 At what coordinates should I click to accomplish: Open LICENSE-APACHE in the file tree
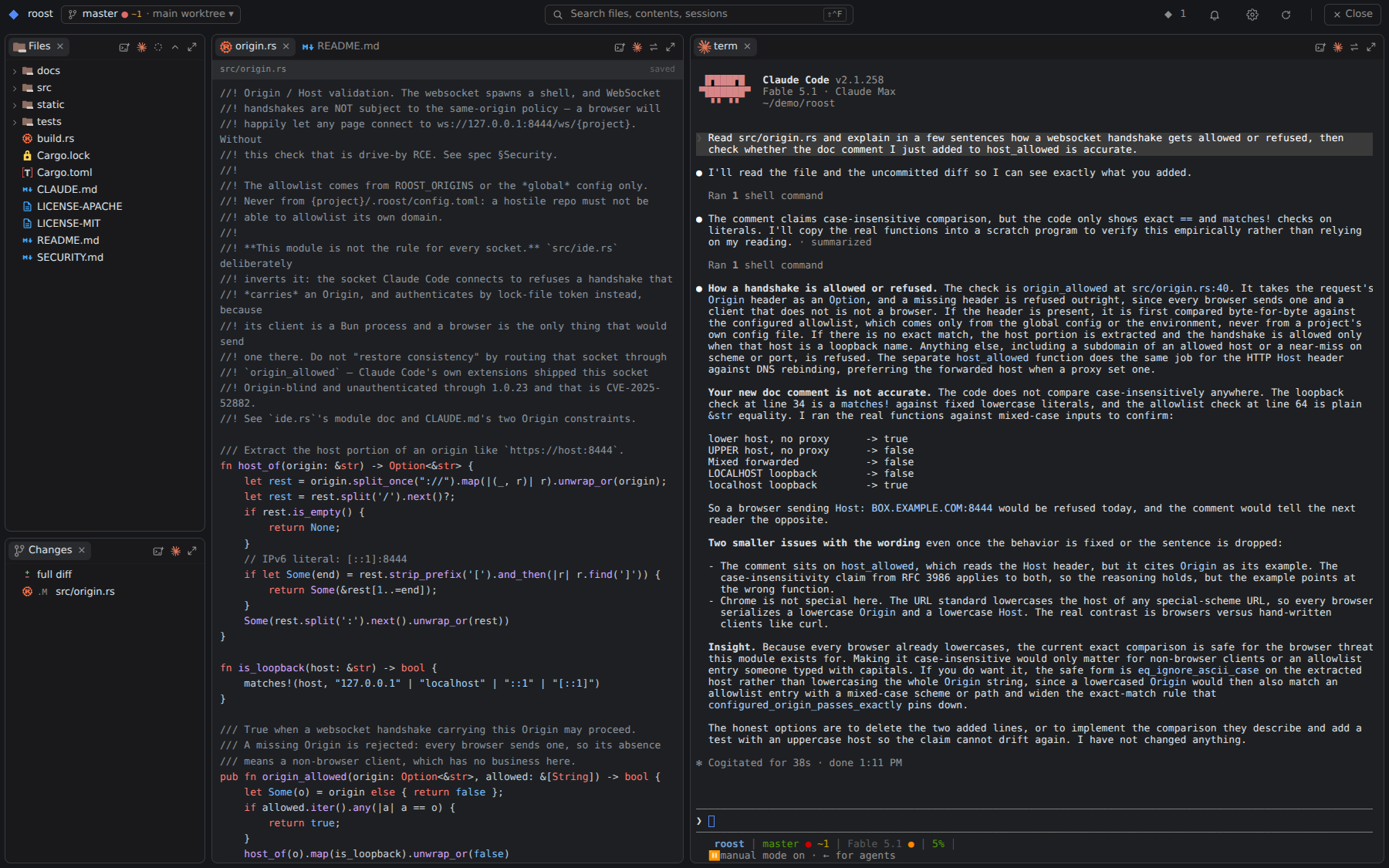[104, 206]
